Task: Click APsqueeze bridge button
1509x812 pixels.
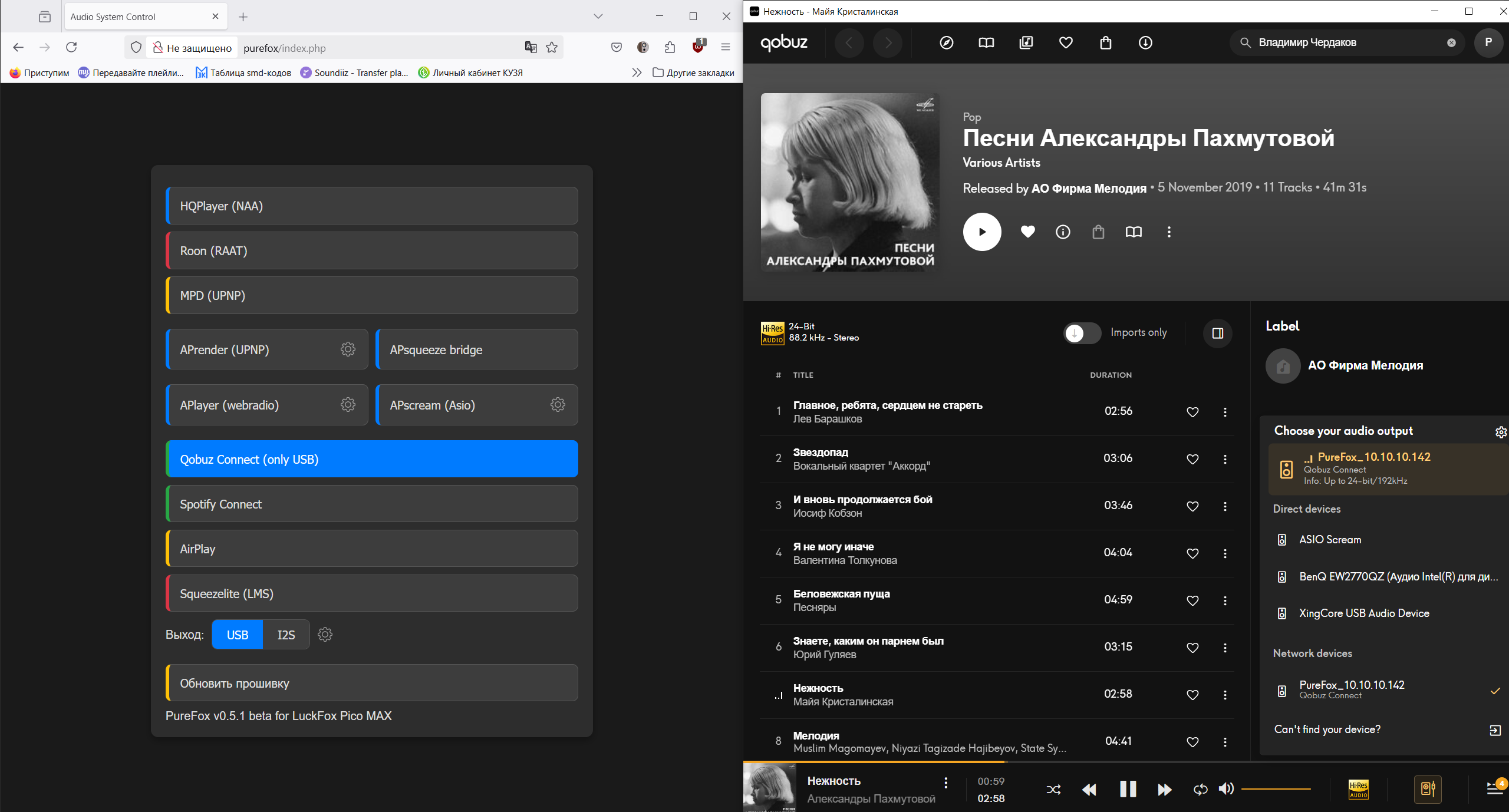Action: click(x=477, y=349)
